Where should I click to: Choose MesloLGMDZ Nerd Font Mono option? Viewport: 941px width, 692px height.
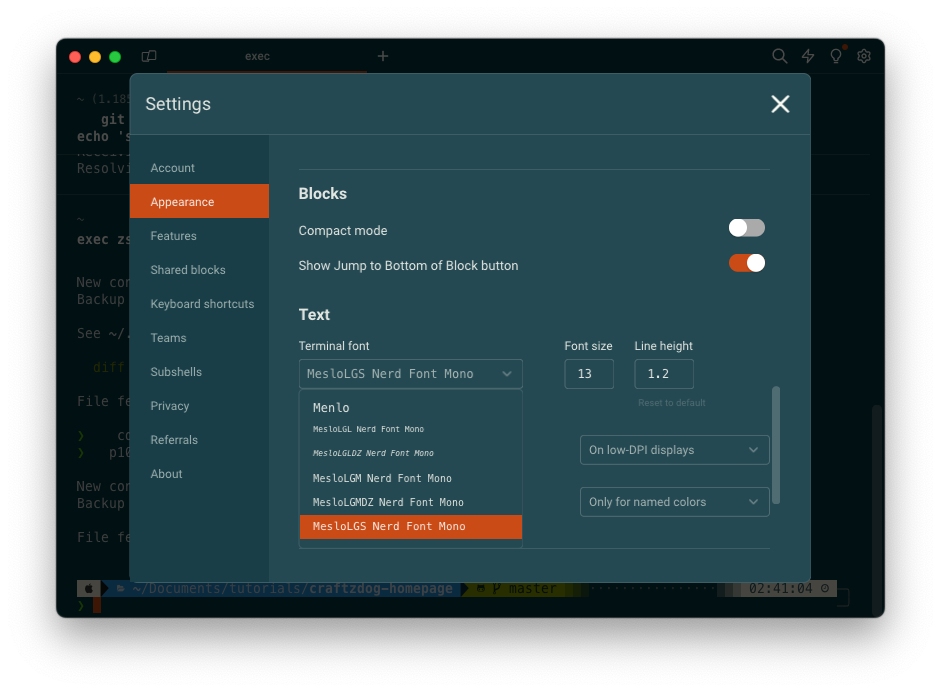tap(410, 502)
